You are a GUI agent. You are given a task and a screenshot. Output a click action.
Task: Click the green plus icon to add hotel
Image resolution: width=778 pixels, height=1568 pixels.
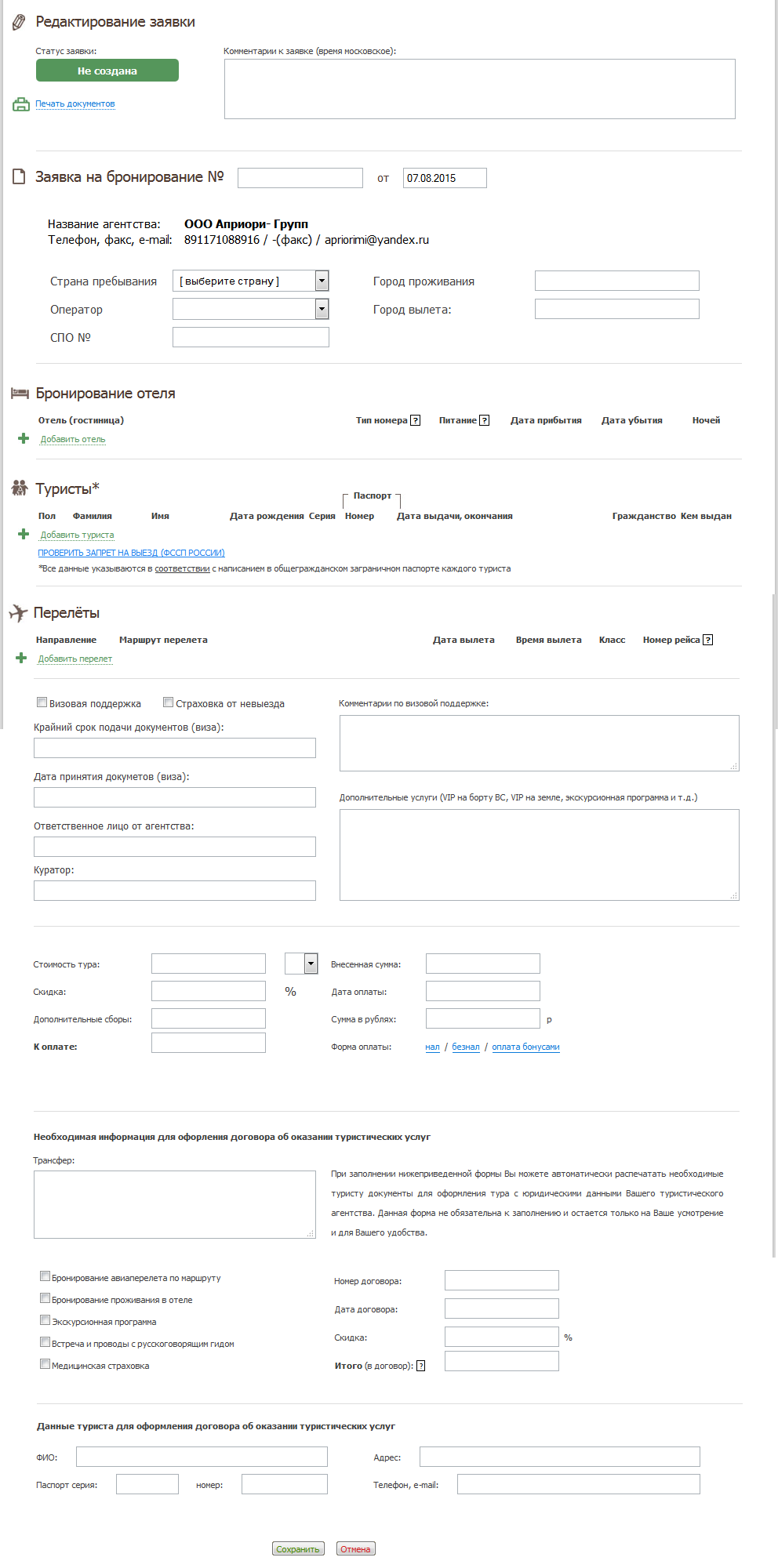coord(24,439)
